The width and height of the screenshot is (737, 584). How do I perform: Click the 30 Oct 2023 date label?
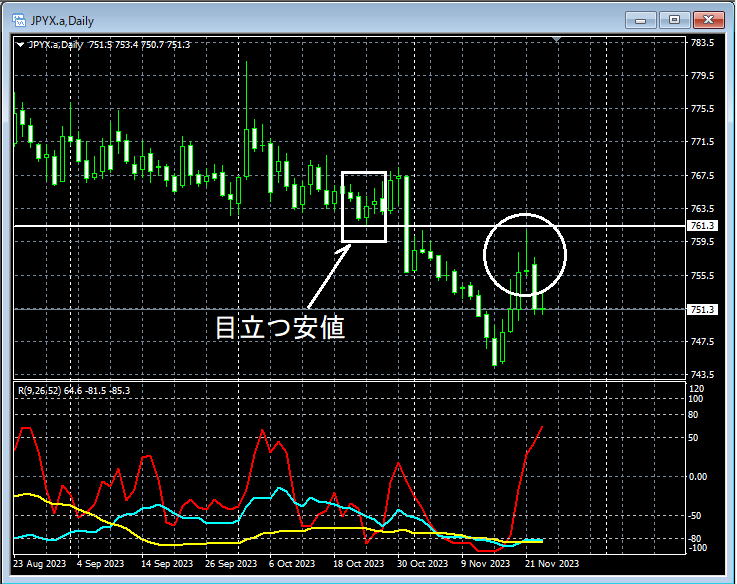pyautogui.click(x=423, y=563)
